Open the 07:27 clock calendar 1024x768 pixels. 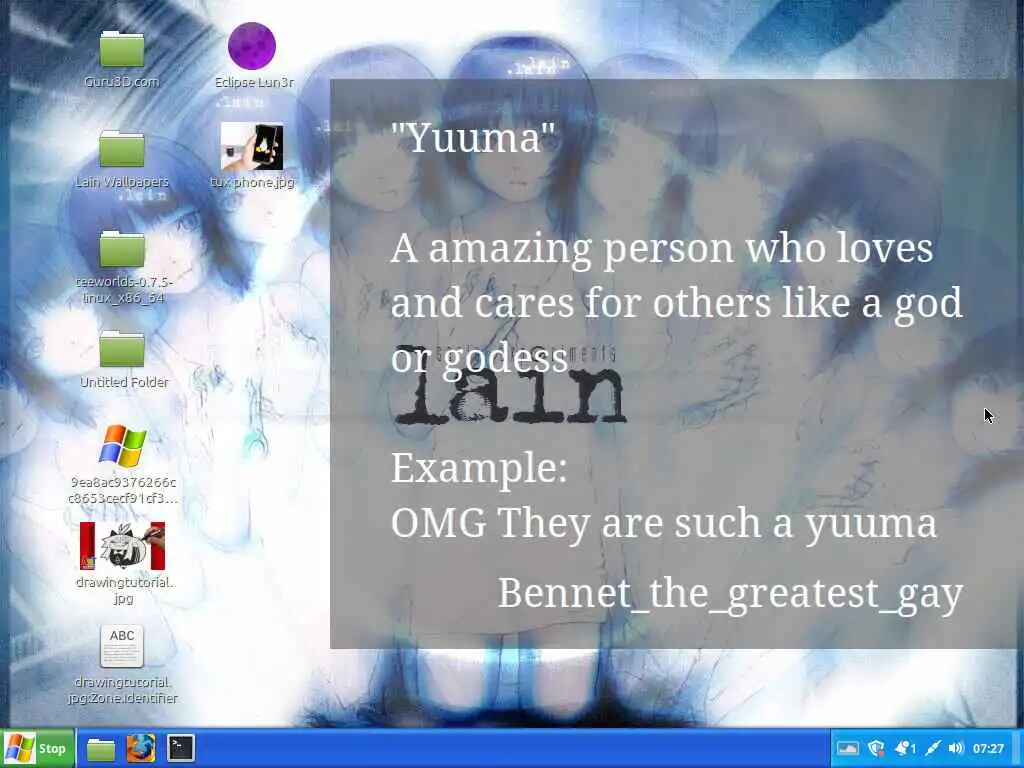(x=988, y=748)
